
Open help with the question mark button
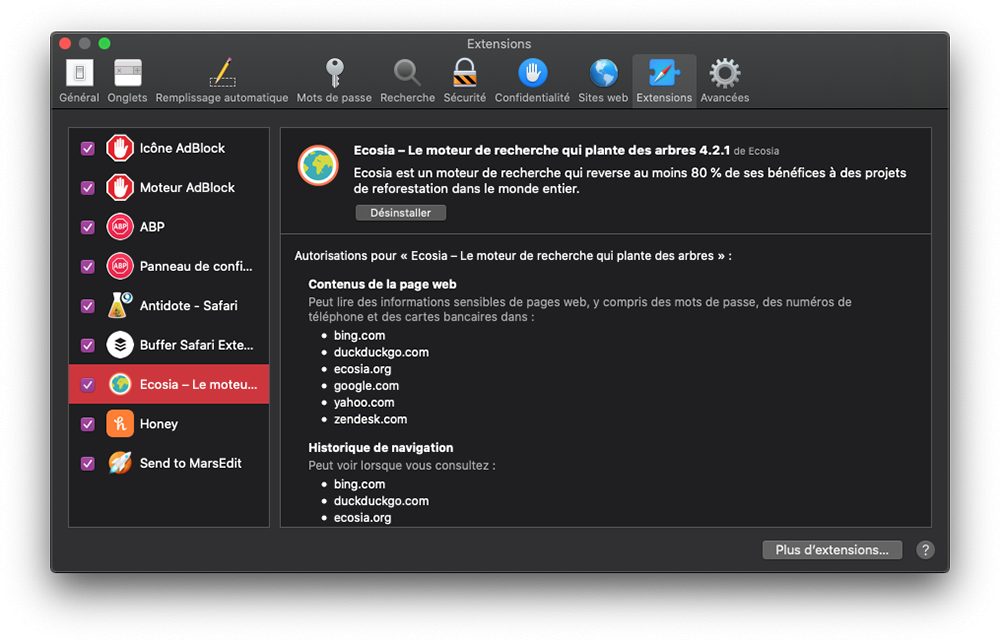pyautogui.click(x=925, y=550)
